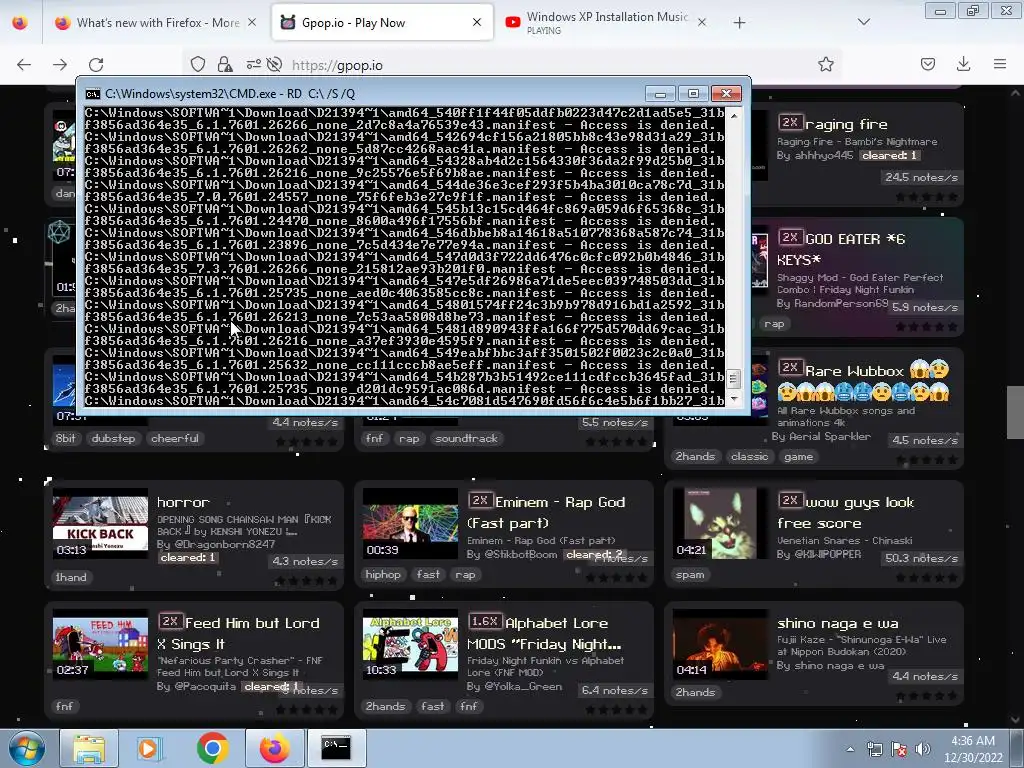1024x768 pixels.
Task: Close the What's new with Firefox tab
Action: tap(252, 23)
